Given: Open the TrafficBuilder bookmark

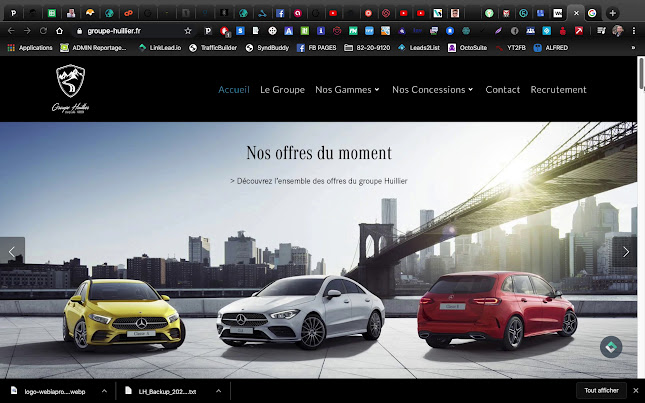Looking at the screenshot, I should pos(213,48).
